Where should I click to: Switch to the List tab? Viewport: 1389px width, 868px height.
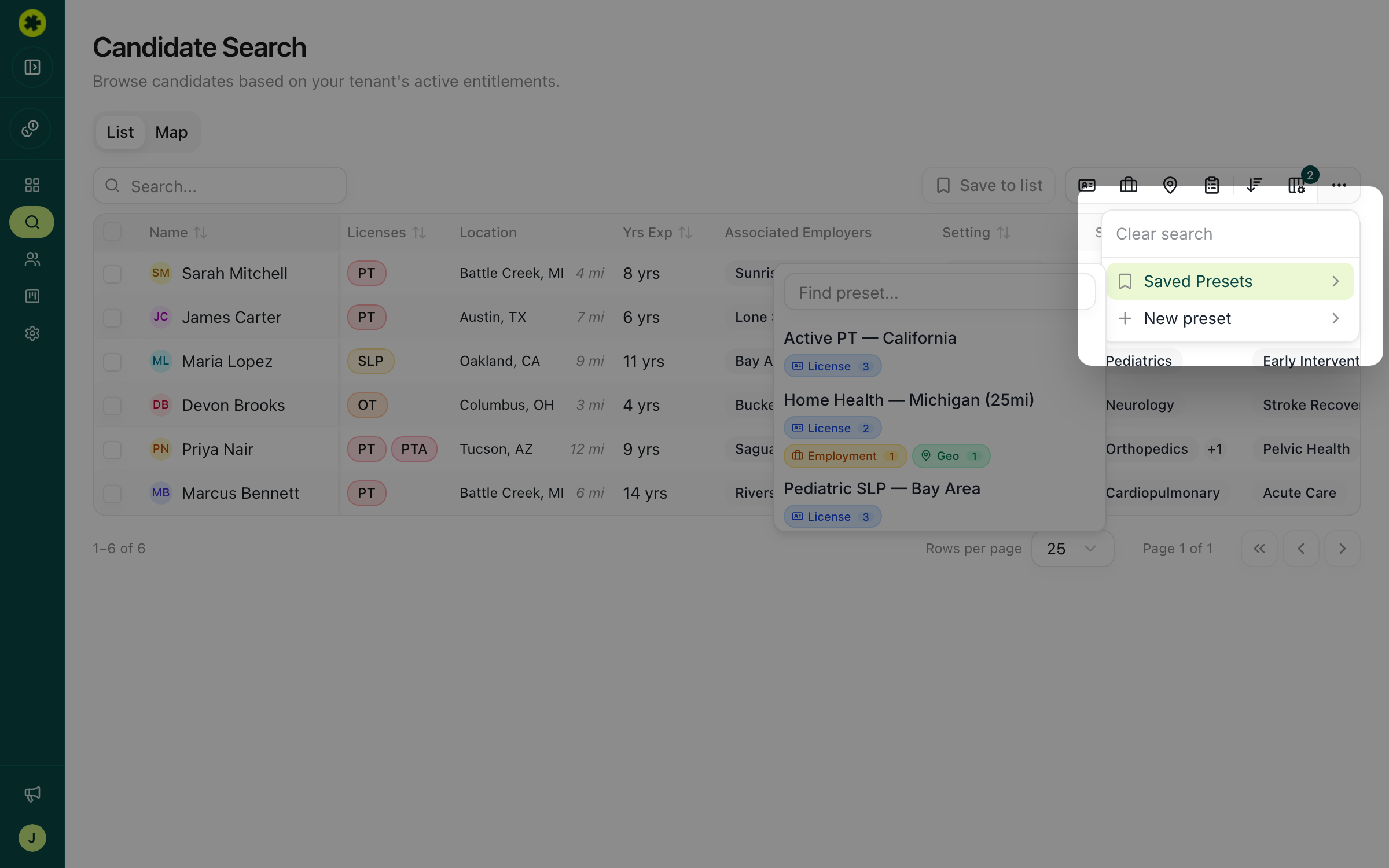click(x=120, y=132)
